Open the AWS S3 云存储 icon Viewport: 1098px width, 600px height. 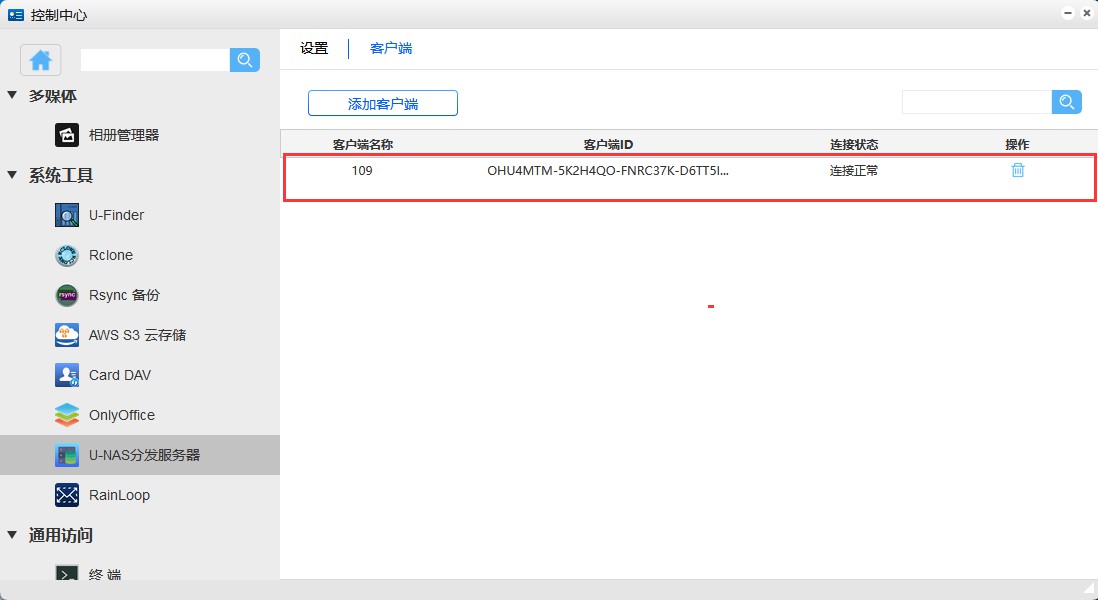pyautogui.click(x=67, y=335)
